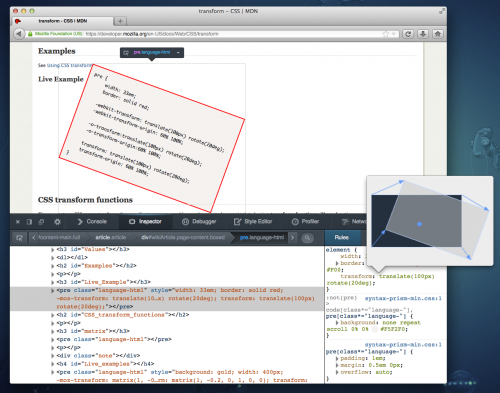Select the content-main.full breadcrumb

click(60, 238)
